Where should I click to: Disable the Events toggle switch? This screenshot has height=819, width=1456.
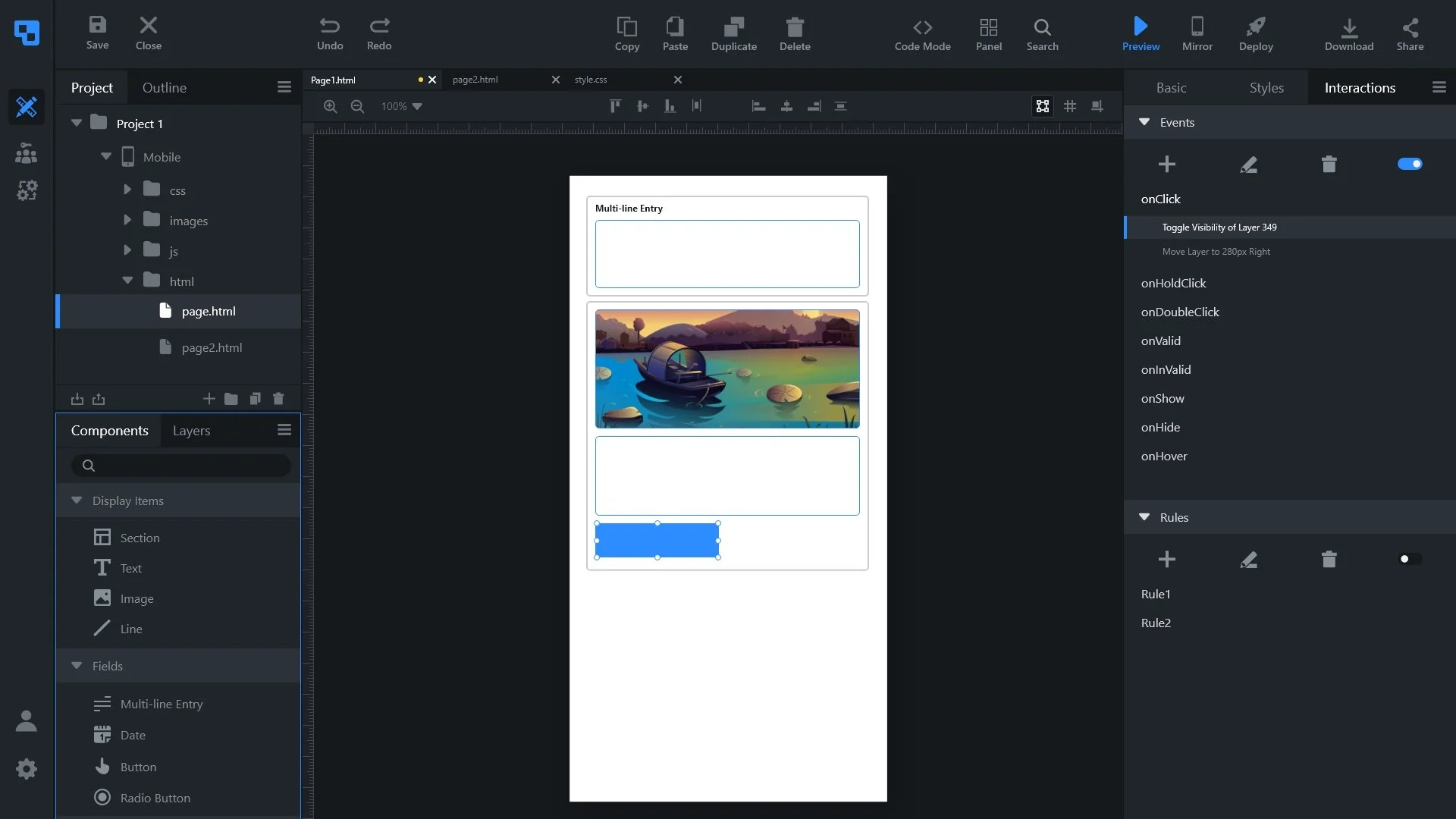pyautogui.click(x=1409, y=164)
